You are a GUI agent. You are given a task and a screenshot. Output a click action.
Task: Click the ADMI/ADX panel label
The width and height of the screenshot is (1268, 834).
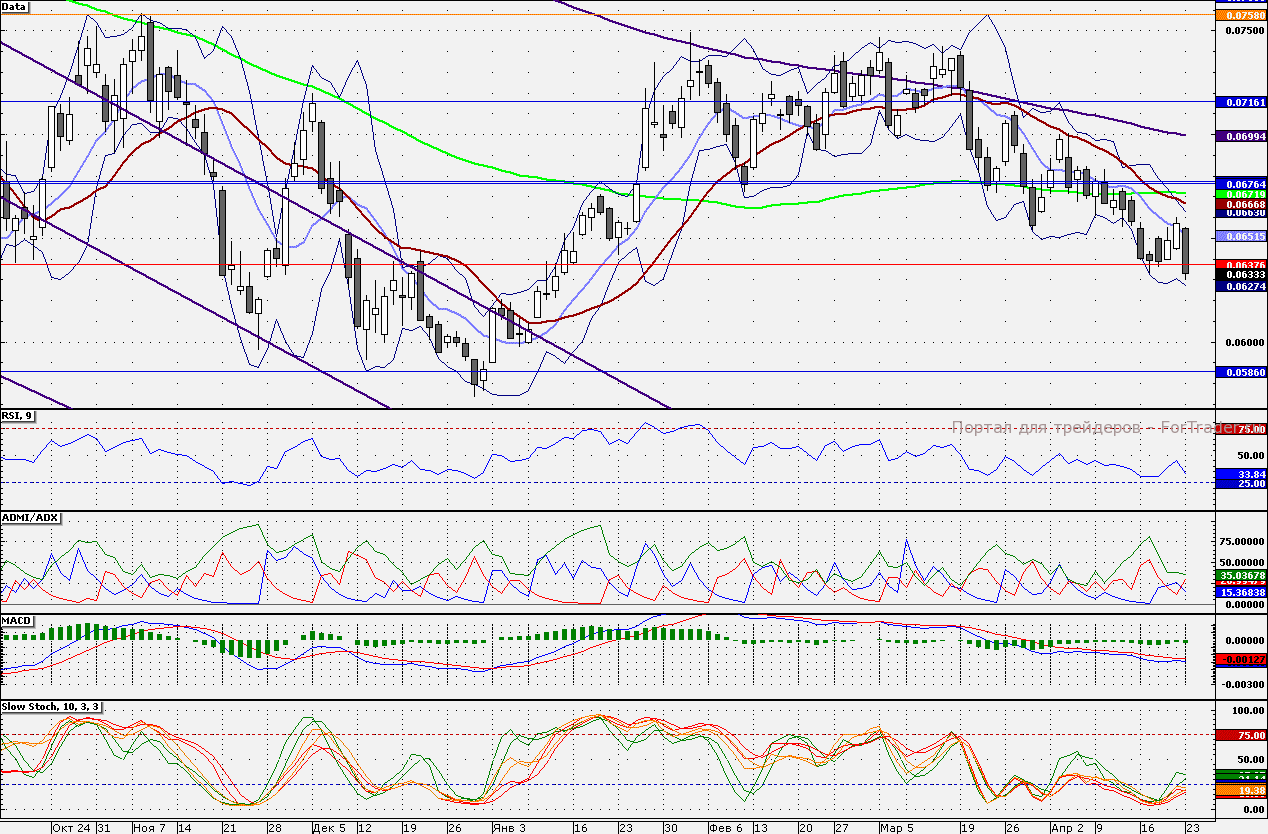tap(31, 518)
